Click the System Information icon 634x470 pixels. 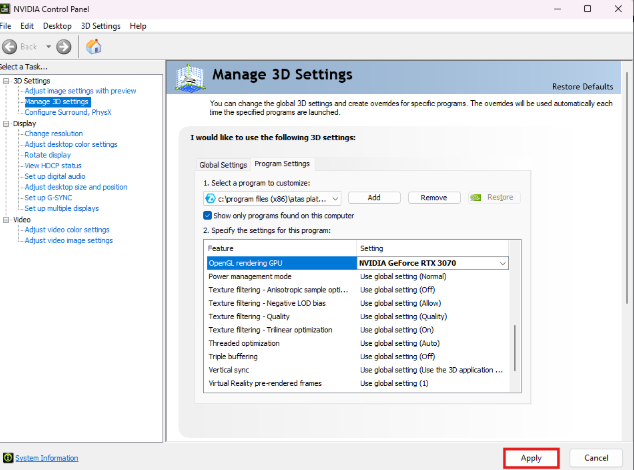point(8,458)
